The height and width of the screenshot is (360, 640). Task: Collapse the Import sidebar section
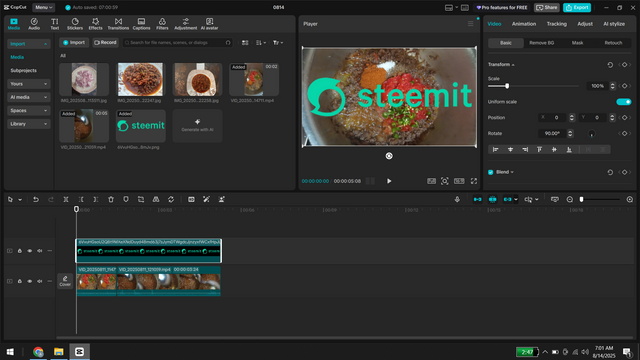point(29,44)
